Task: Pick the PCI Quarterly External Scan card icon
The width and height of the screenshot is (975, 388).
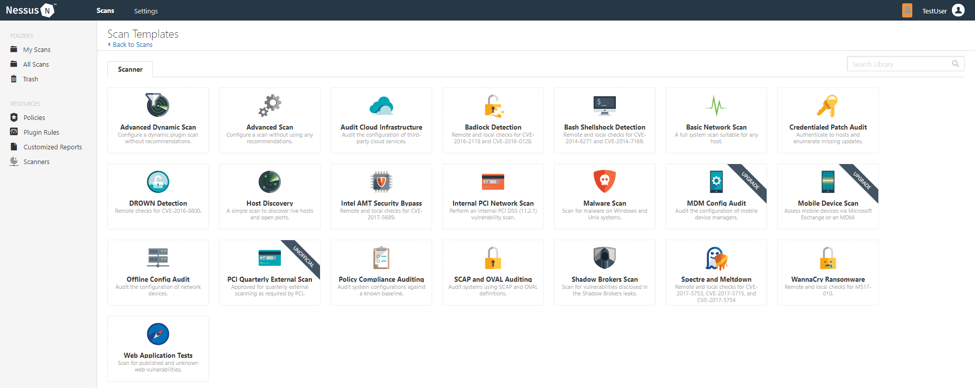Action: pos(270,257)
